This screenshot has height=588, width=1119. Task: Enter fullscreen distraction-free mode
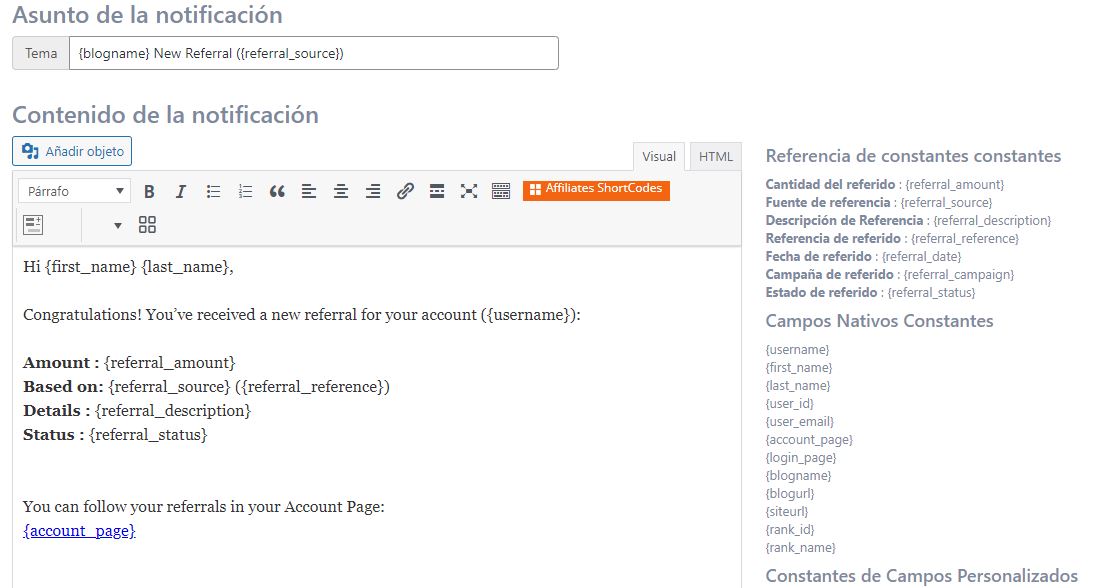point(469,191)
